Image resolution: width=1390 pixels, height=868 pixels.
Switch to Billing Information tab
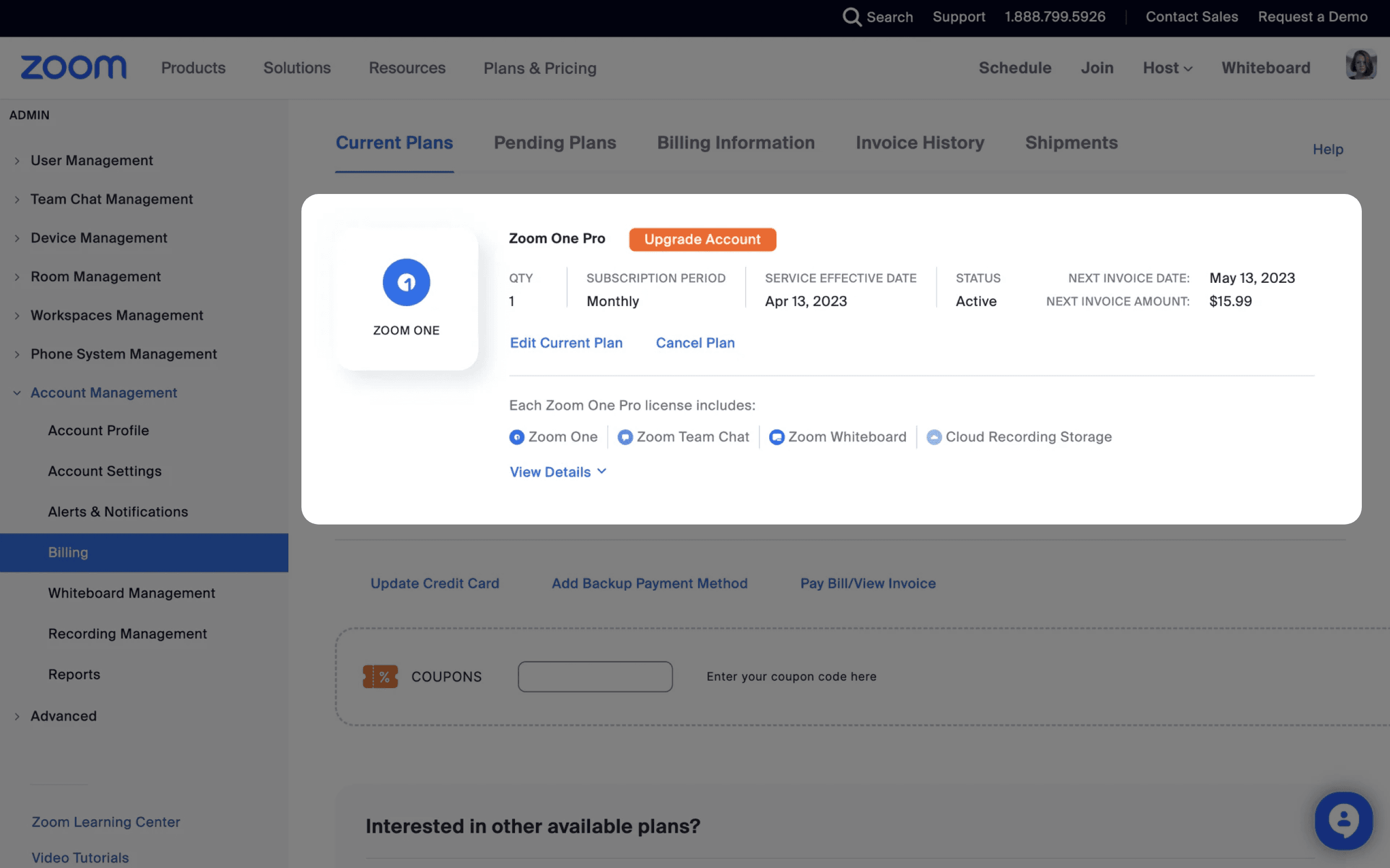point(736,142)
